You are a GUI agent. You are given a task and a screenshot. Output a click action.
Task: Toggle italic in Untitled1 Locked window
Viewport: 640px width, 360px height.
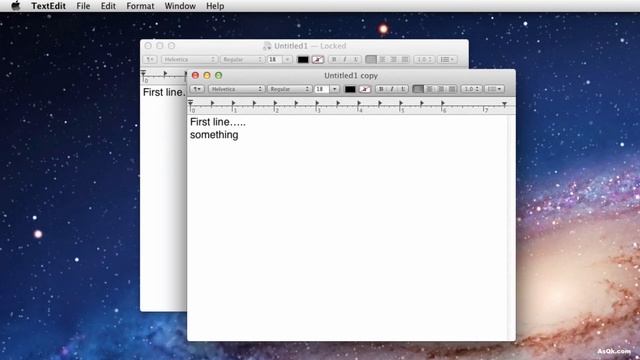[345, 60]
